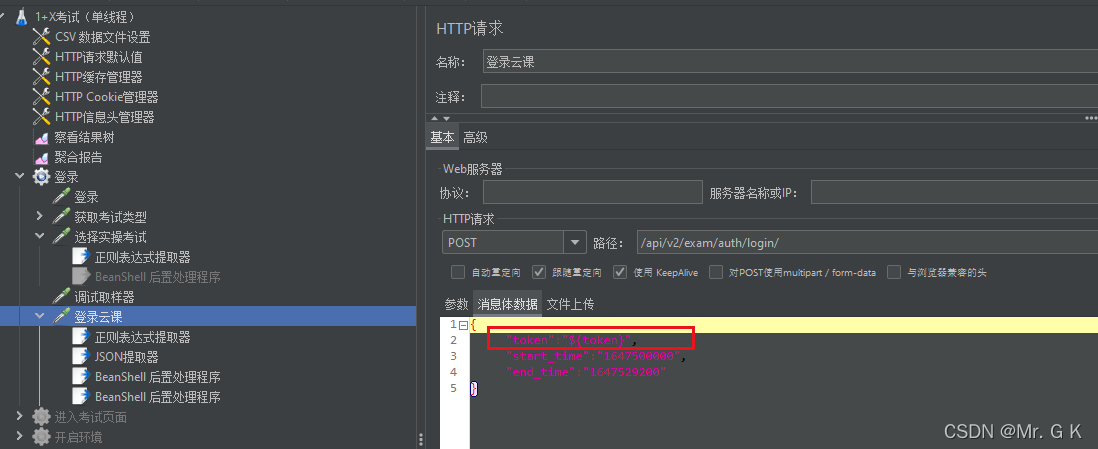This screenshot has width=1098, height=449.
Task: Click CSV 数据文件设置 config icon
Action: pos(42,37)
